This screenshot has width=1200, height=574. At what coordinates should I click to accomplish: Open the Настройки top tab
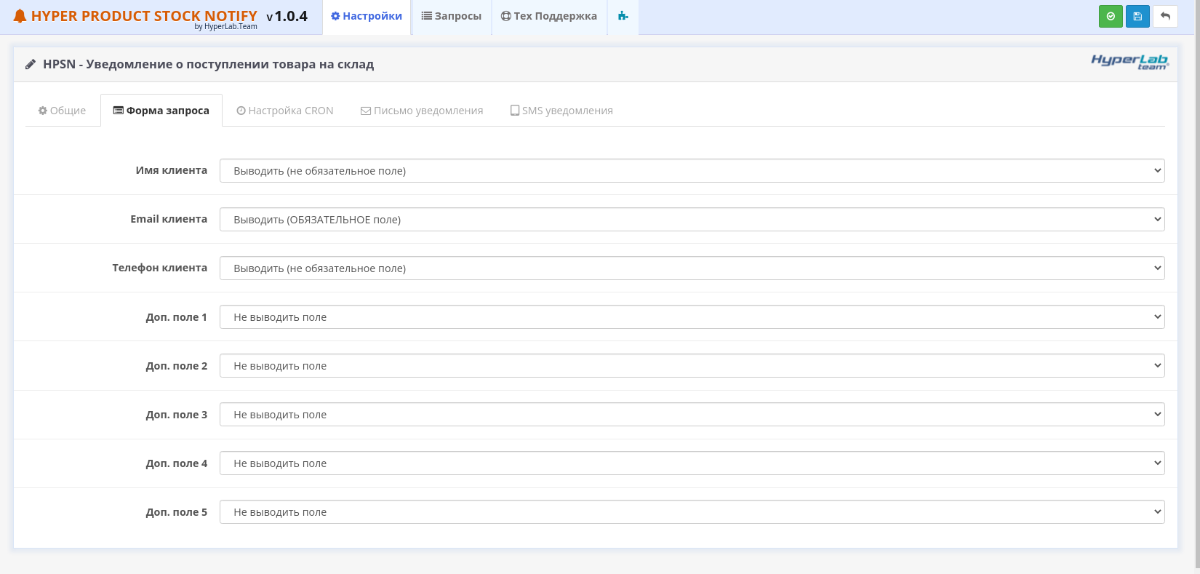[x=366, y=17]
